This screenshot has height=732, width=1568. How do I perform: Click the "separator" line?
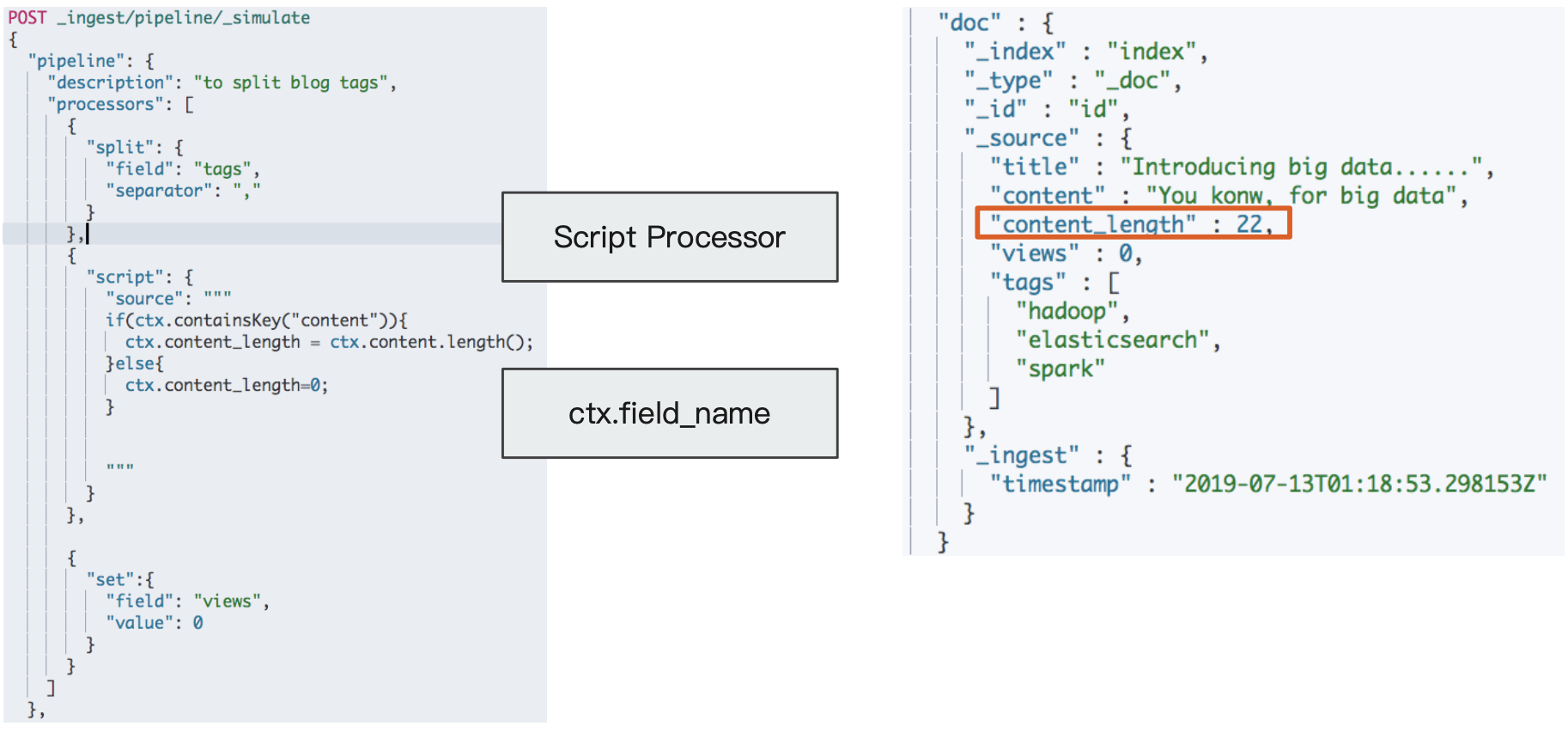182,191
